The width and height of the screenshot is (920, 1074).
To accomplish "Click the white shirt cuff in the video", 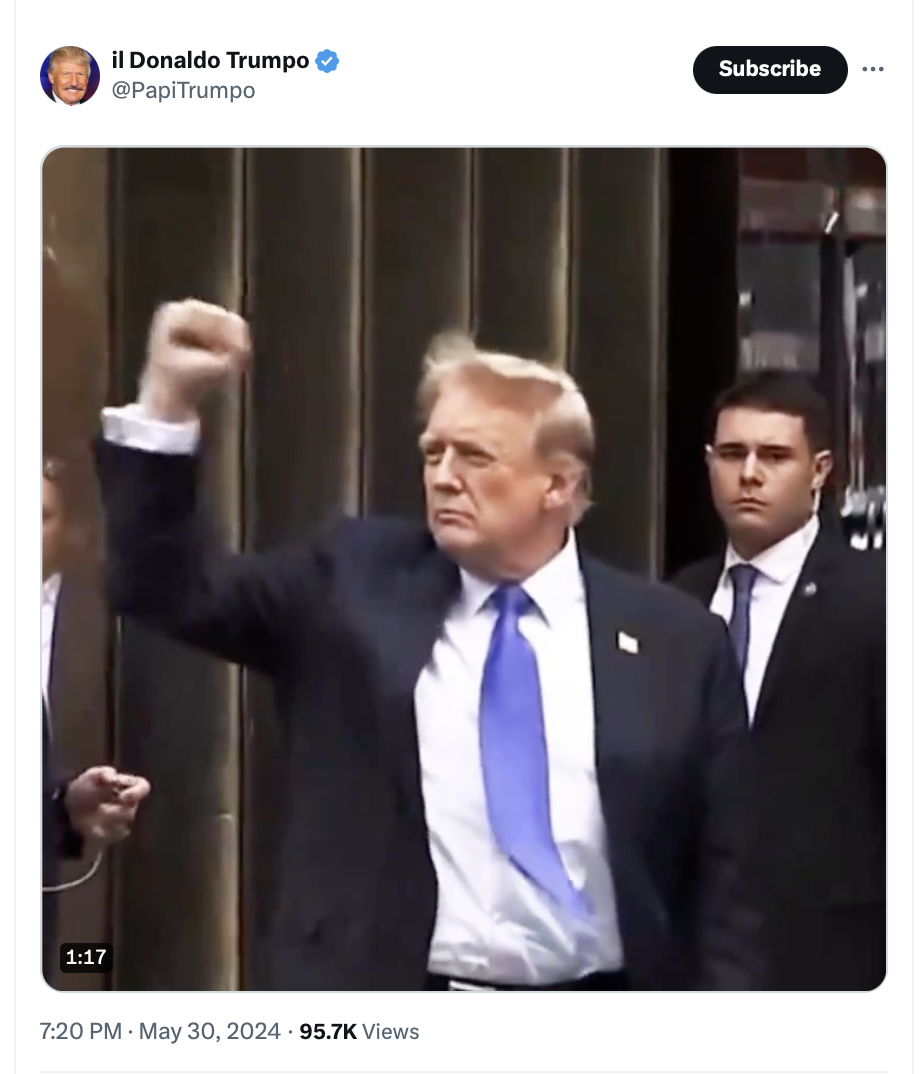I will pyautogui.click(x=147, y=428).
